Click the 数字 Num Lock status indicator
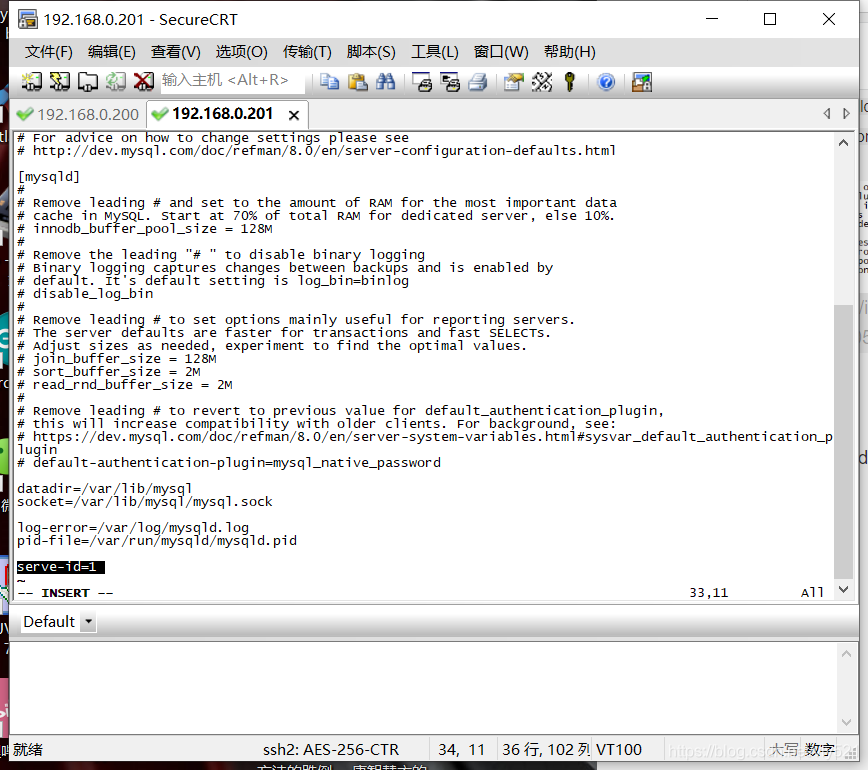 point(819,750)
